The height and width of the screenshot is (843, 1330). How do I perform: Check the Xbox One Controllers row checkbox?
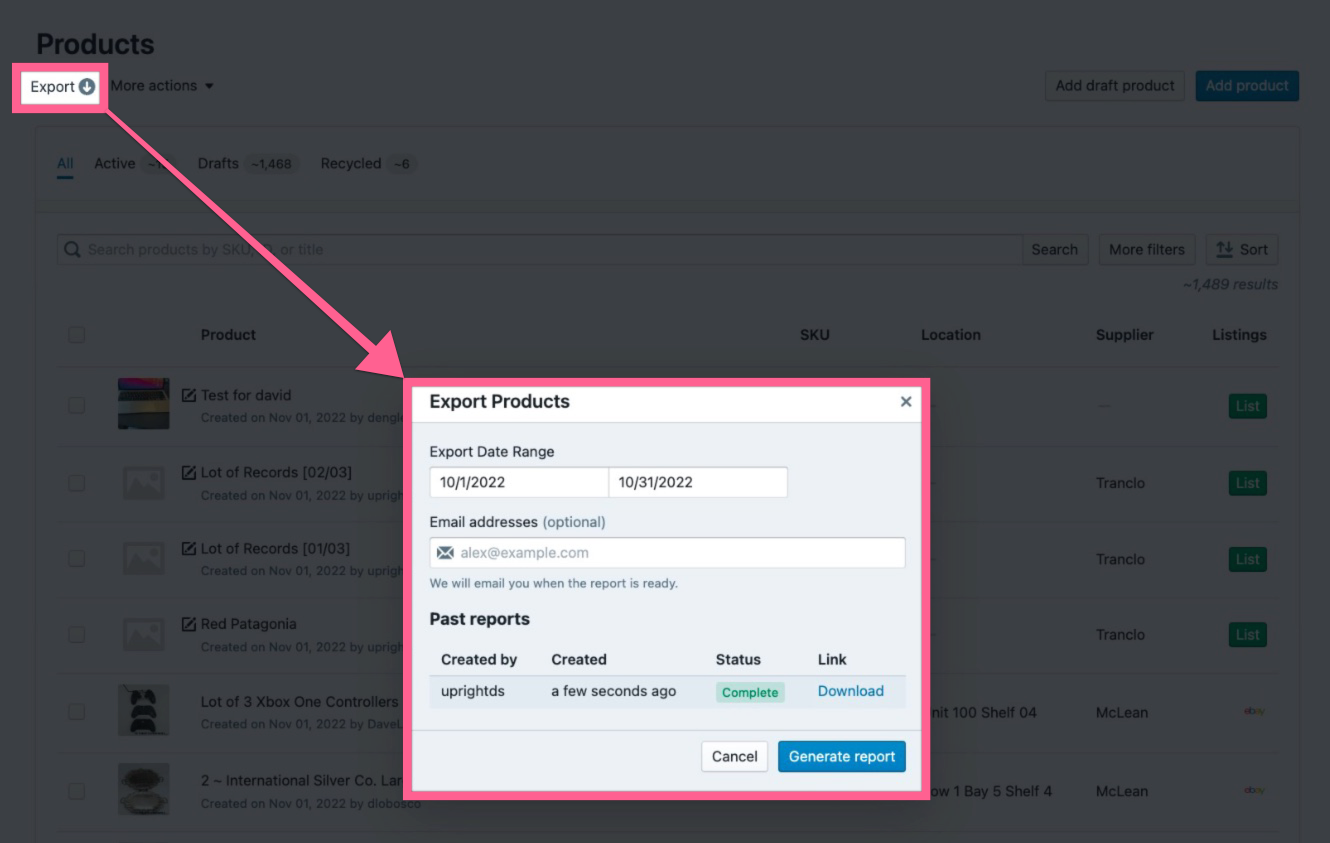tap(76, 711)
